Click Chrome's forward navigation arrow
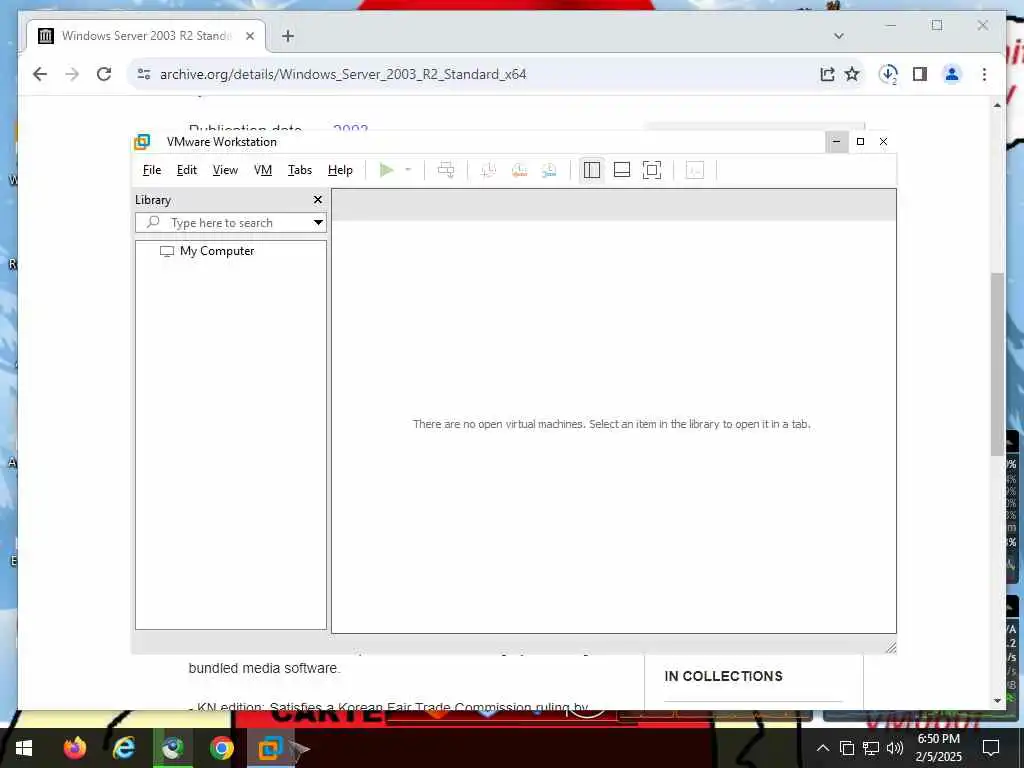The width and height of the screenshot is (1024, 768). [72, 74]
